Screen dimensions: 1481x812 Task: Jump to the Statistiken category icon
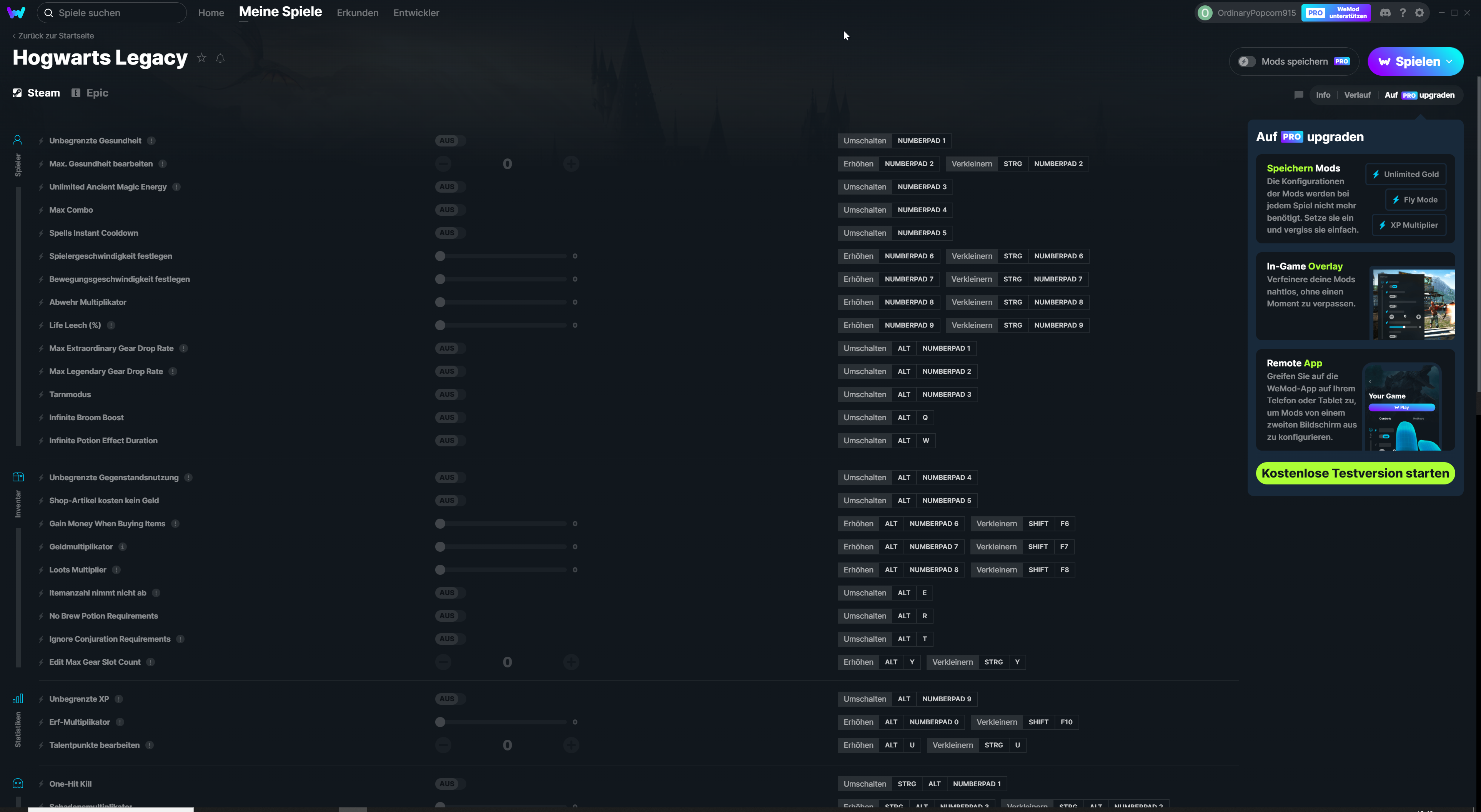tap(18, 698)
